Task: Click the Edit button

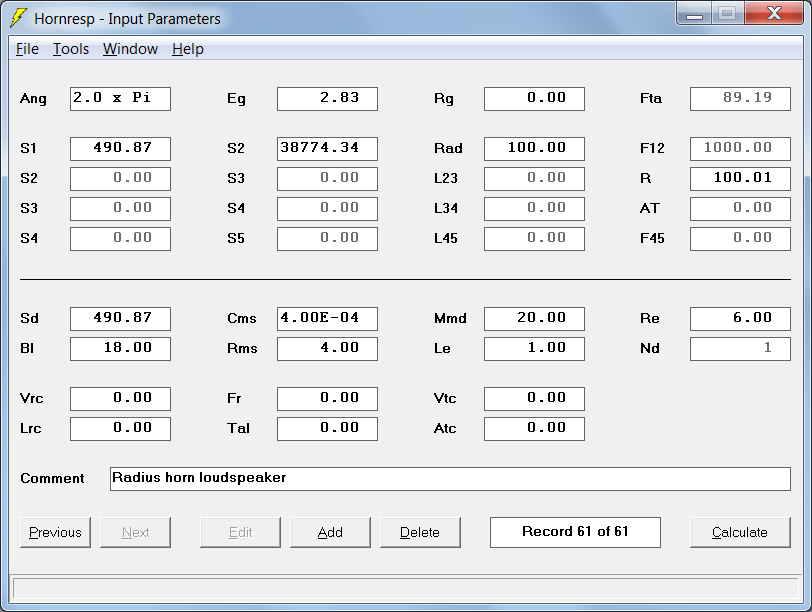Action: (x=240, y=532)
